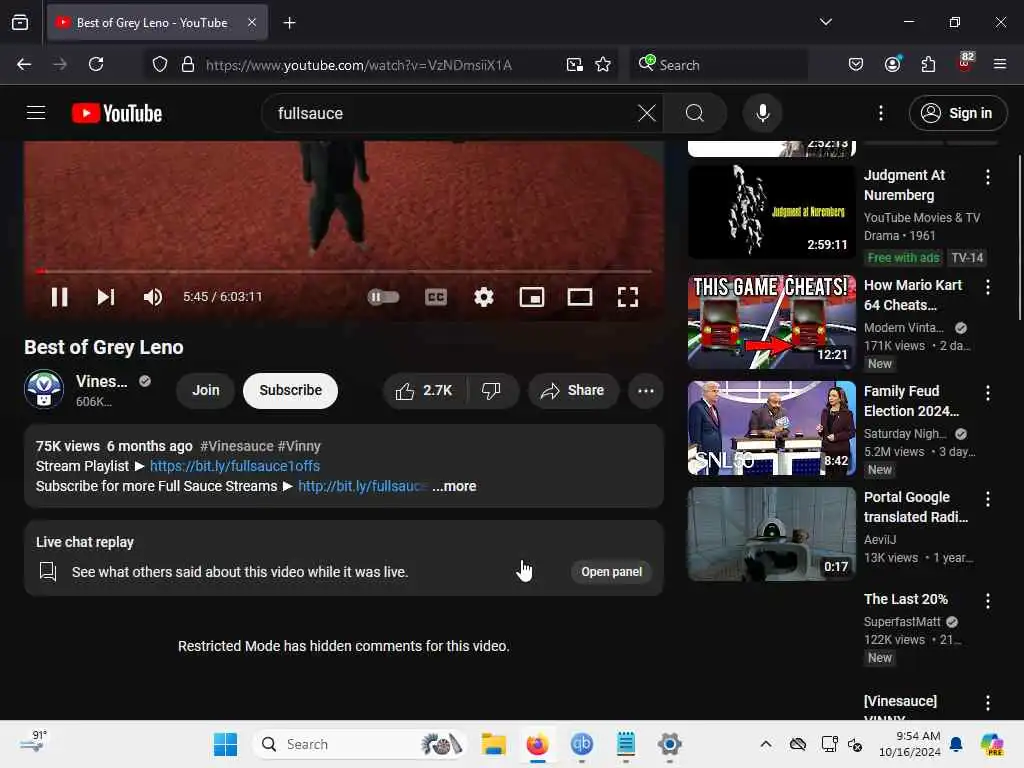Skip to the next video
Image resolution: width=1024 pixels, height=768 pixels.
point(106,297)
